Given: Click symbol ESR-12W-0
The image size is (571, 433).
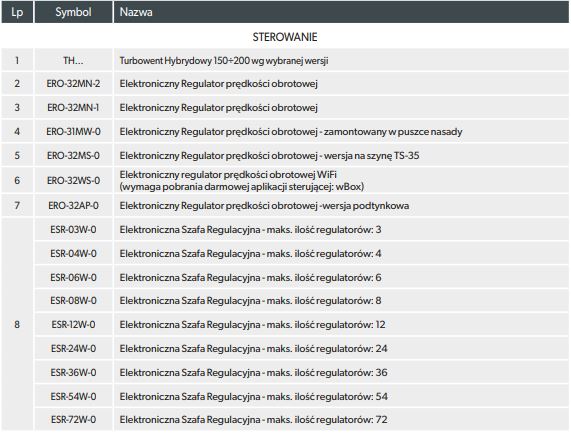Looking at the screenshot, I should coord(73,324).
